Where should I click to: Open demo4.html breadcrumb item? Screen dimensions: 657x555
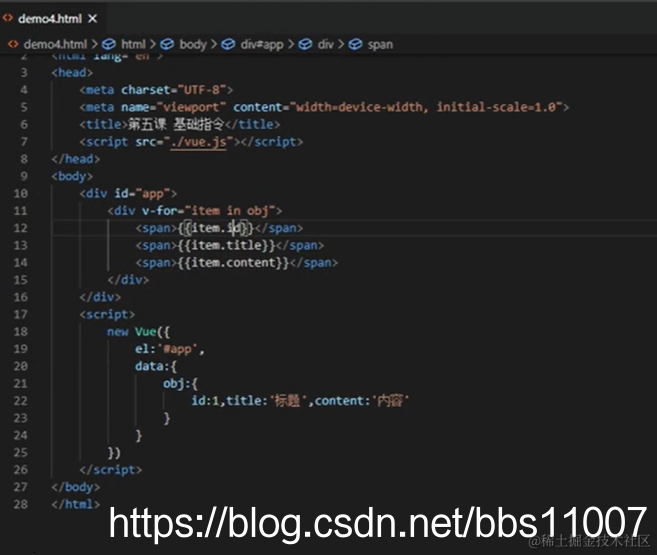click(55, 44)
